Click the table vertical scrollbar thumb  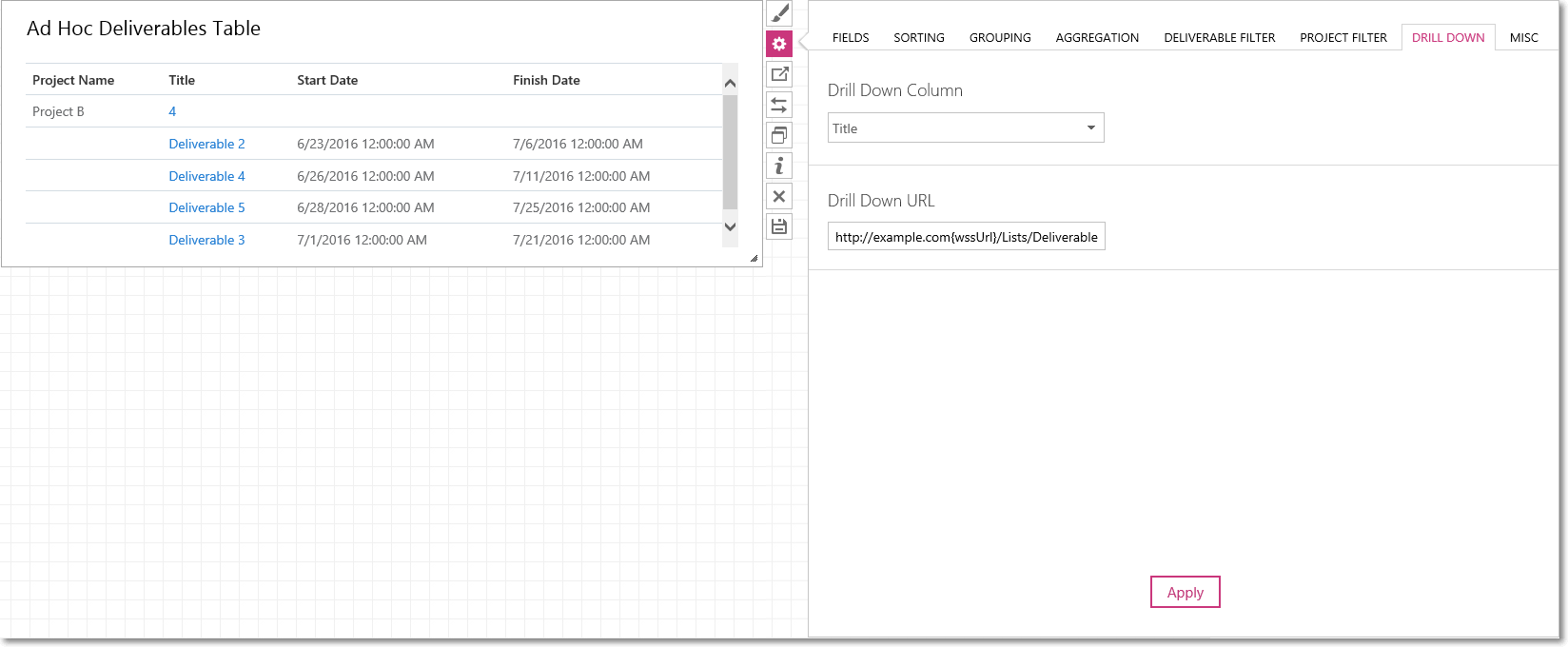[x=731, y=152]
